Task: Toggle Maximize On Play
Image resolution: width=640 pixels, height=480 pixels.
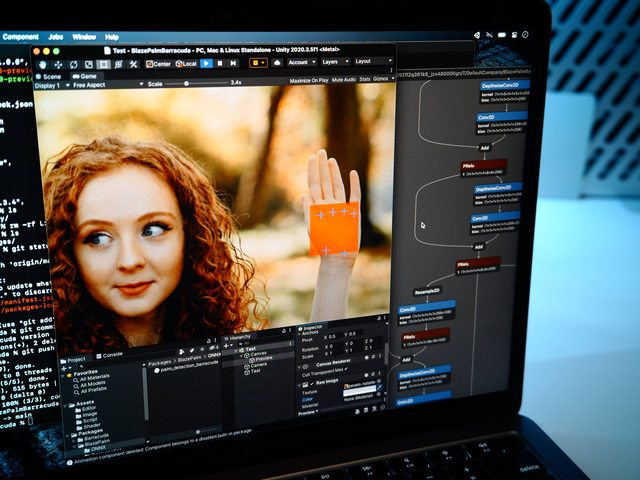Action: click(x=309, y=80)
